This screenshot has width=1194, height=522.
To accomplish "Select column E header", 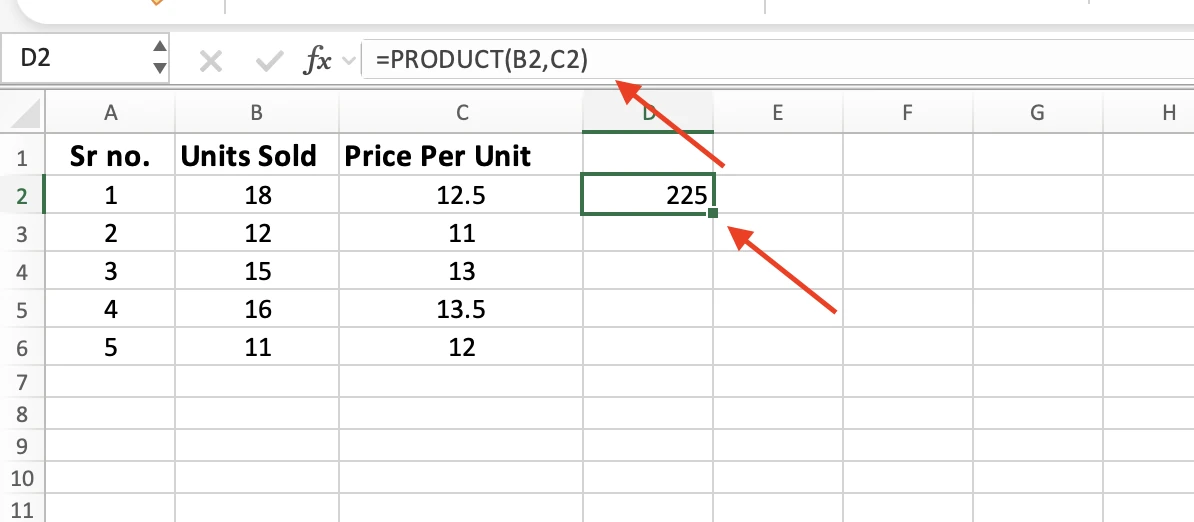I will pyautogui.click(x=777, y=113).
